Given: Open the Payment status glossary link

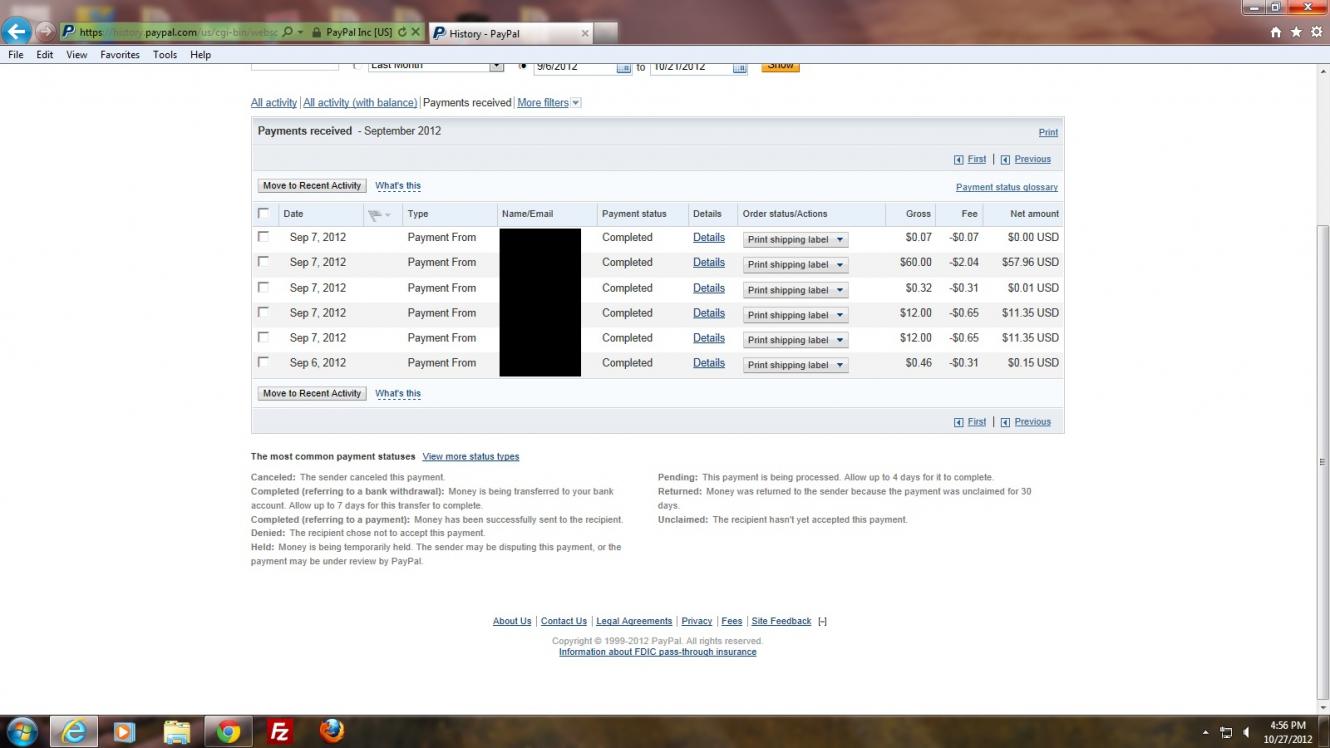Looking at the screenshot, I should click(1007, 187).
